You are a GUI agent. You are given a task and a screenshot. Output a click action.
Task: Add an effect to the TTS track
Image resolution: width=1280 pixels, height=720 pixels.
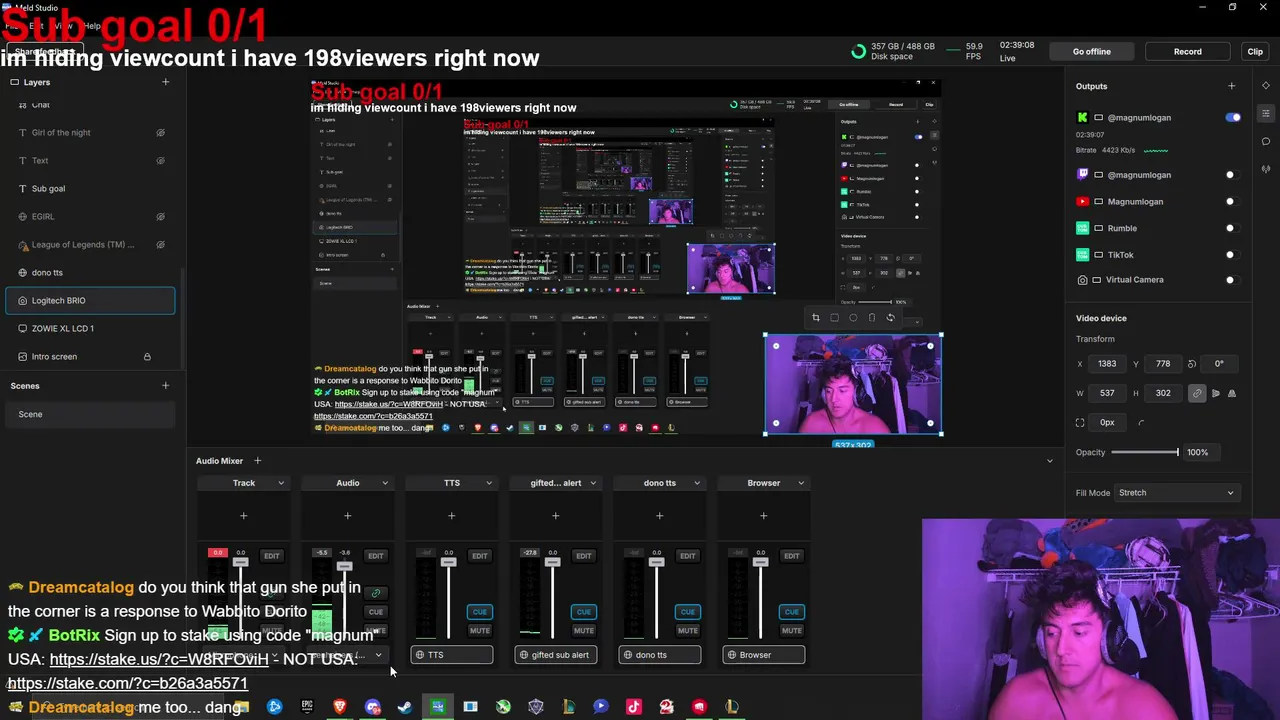click(x=452, y=516)
